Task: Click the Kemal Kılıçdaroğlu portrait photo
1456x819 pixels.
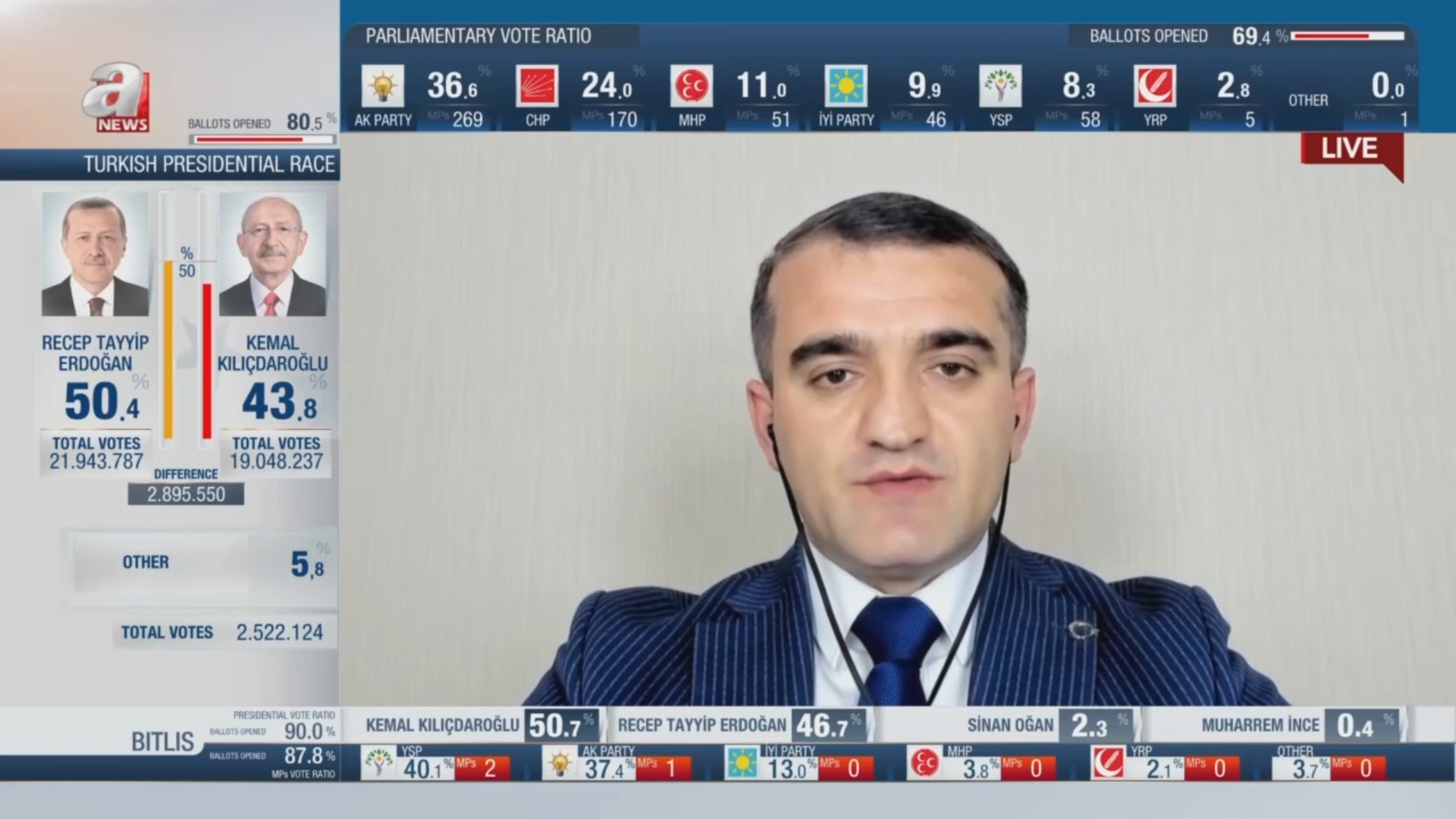Action: pyautogui.click(x=272, y=254)
